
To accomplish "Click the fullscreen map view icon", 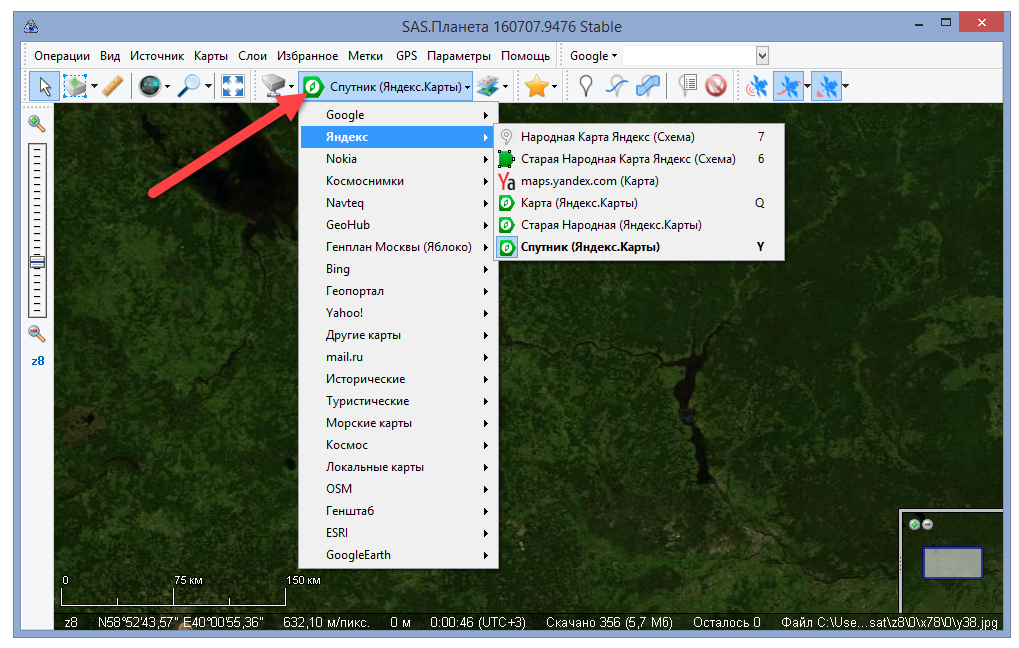I will pyautogui.click(x=232, y=87).
